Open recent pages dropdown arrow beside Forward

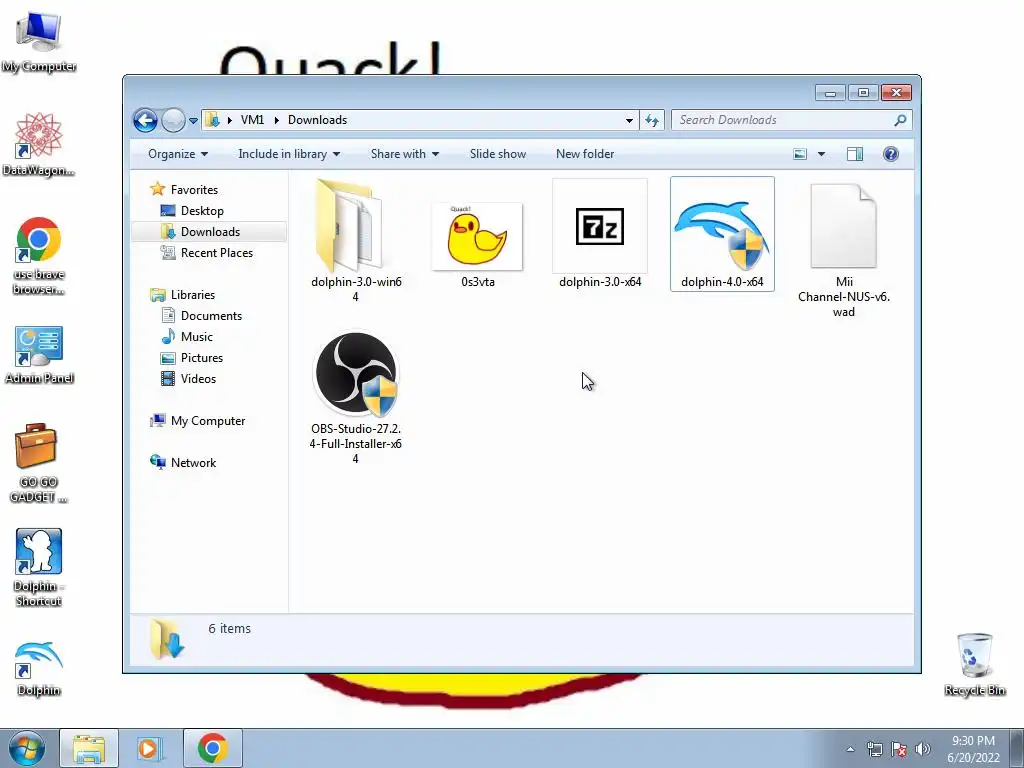pyautogui.click(x=193, y=121)
